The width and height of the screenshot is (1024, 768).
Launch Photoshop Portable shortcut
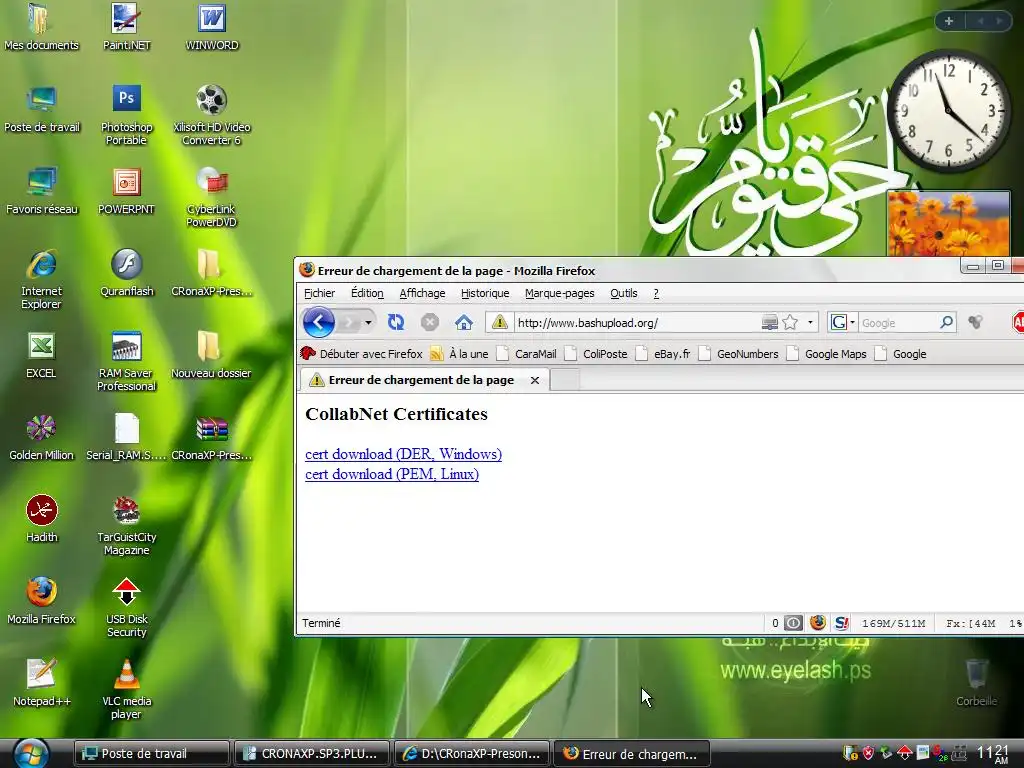tap(126, 115)
